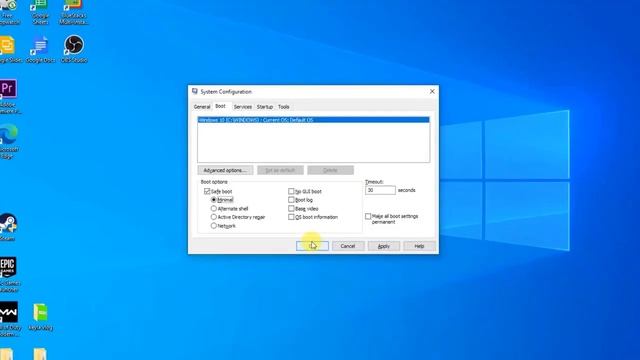Click the greyed Delete button
This screenshot has height=360, width=640.
[330, 170]
